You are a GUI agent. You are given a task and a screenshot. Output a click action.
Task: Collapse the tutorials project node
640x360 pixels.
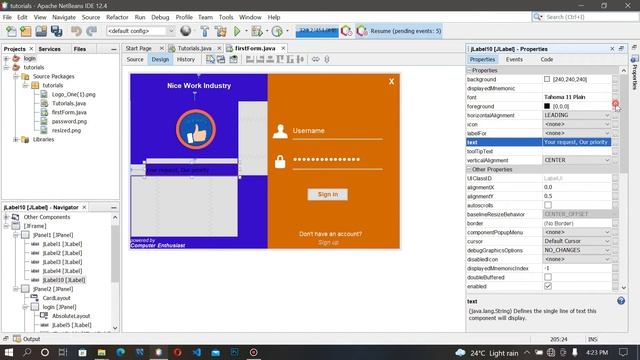(6, 67)
